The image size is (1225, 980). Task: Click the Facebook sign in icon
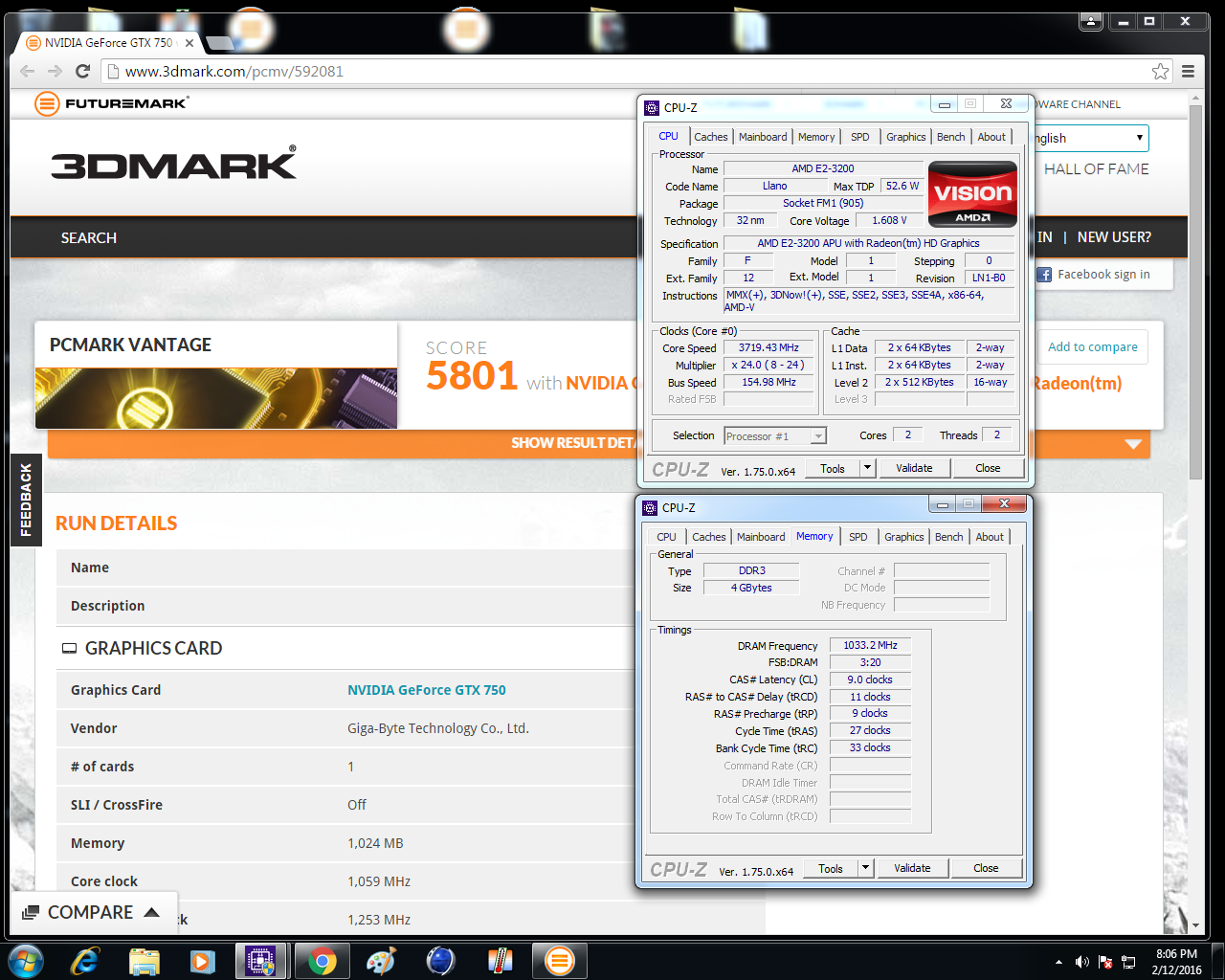(1045, 275)
